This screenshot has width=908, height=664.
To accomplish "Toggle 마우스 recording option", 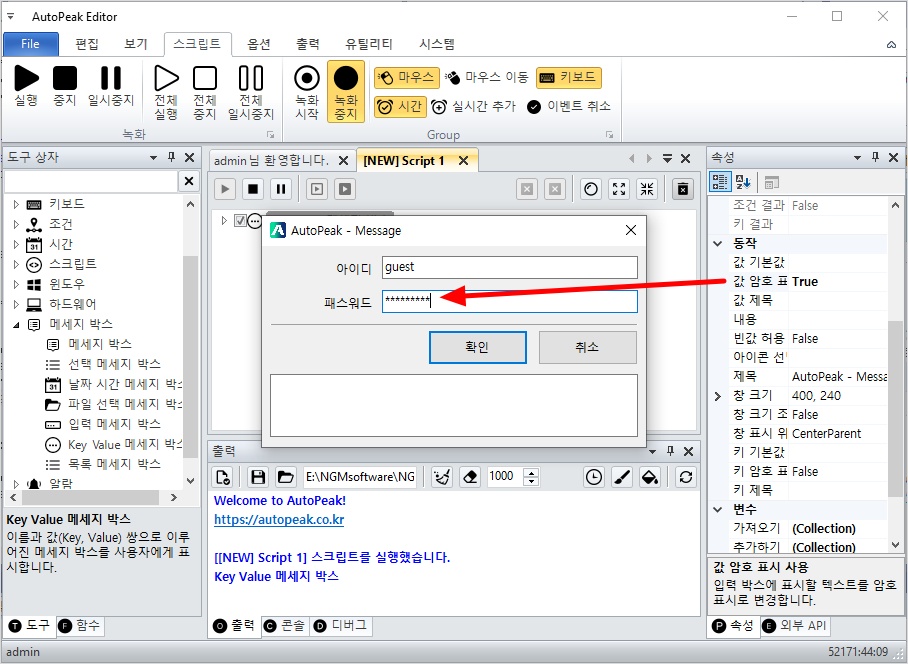I will (405, 78).
